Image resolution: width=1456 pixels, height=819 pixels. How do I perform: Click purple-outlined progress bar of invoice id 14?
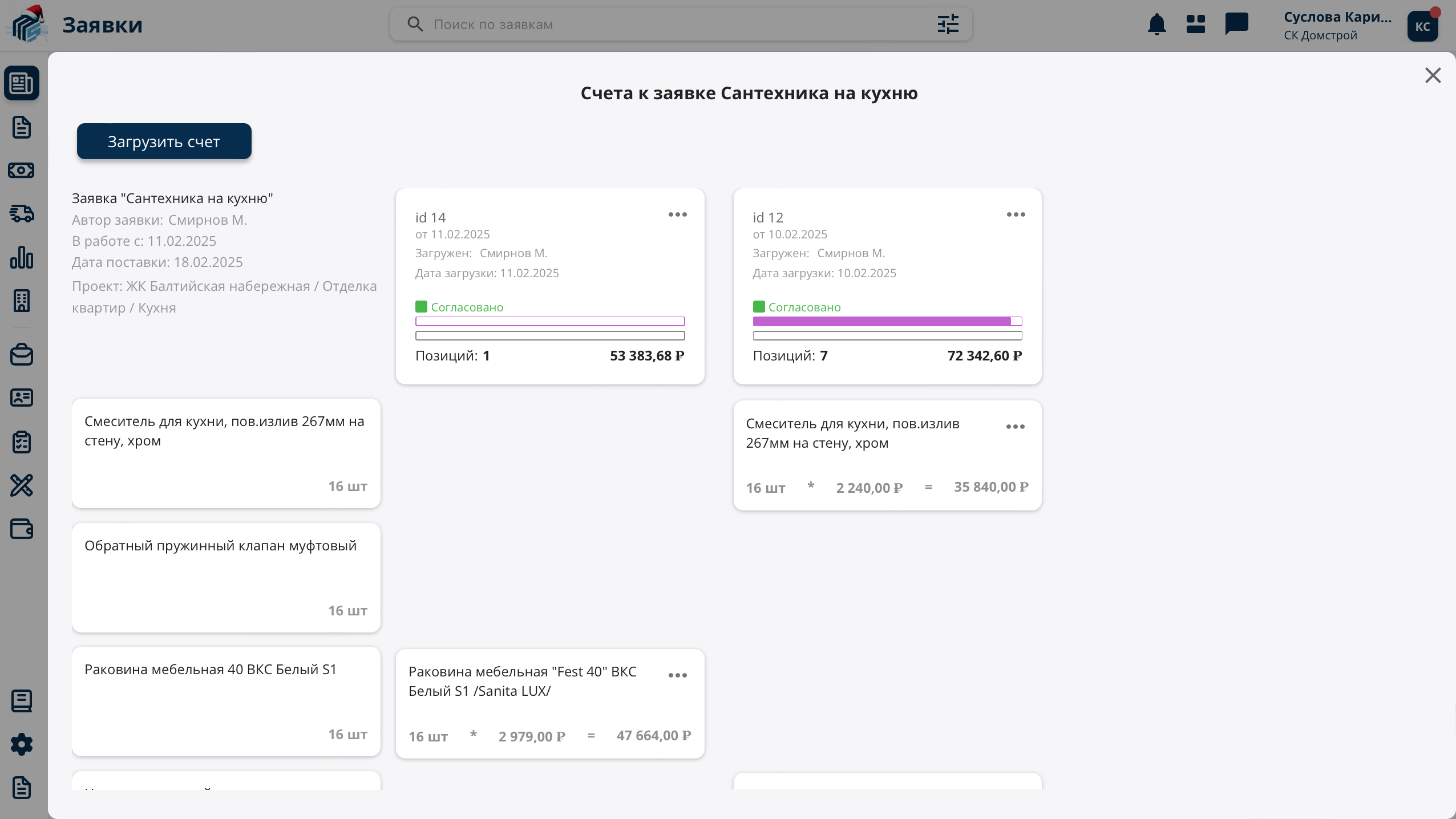click(550, 321)
